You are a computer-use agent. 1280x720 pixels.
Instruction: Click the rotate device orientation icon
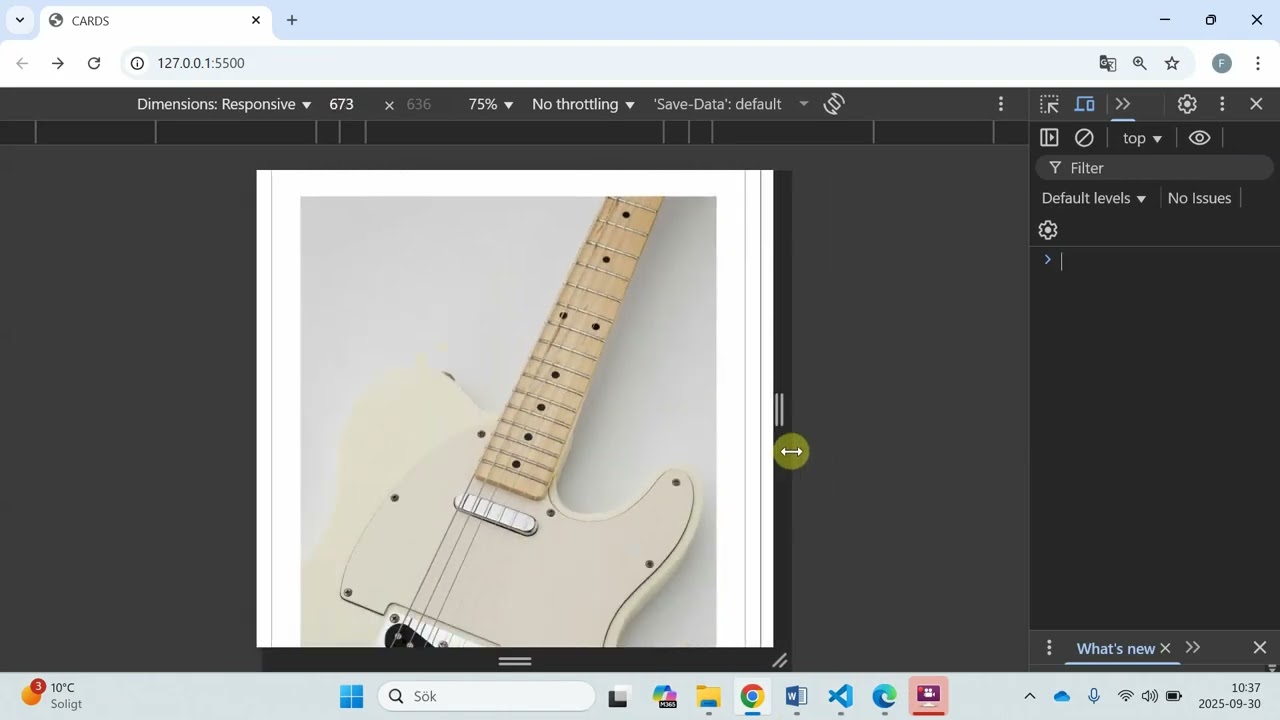pos(834,104)
